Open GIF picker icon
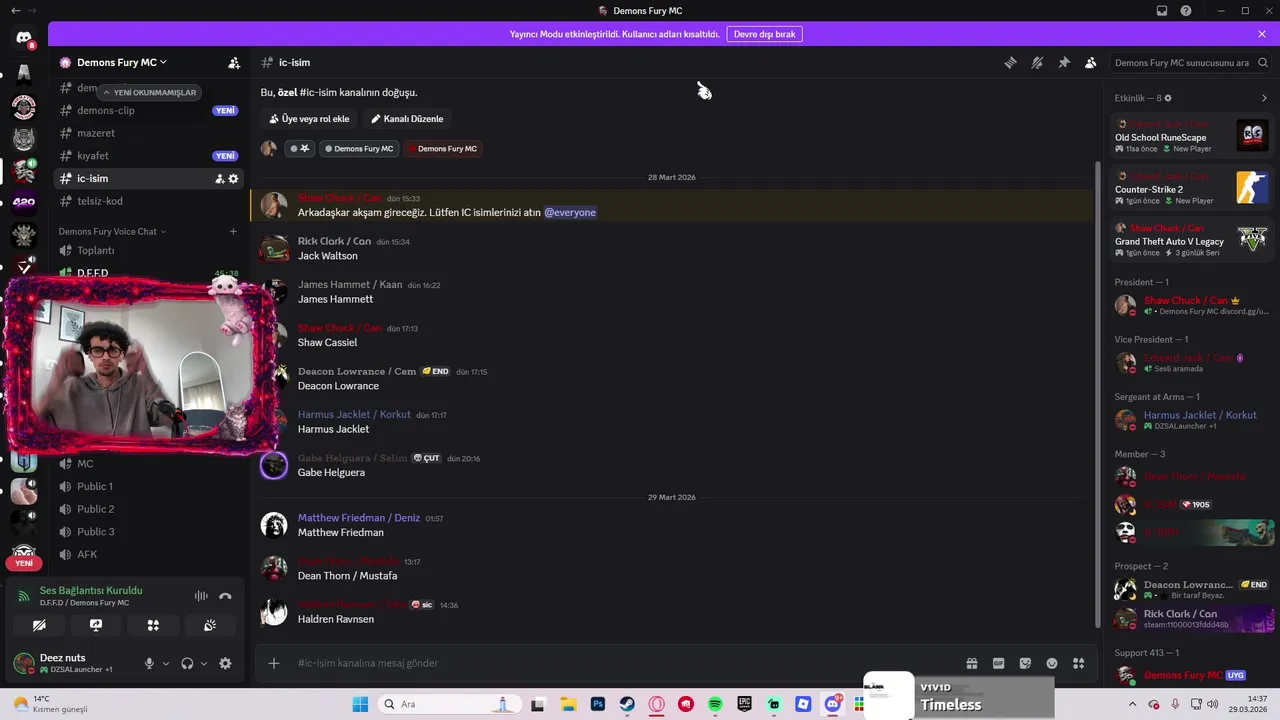The image size is (1280, 720). [998, 663]
